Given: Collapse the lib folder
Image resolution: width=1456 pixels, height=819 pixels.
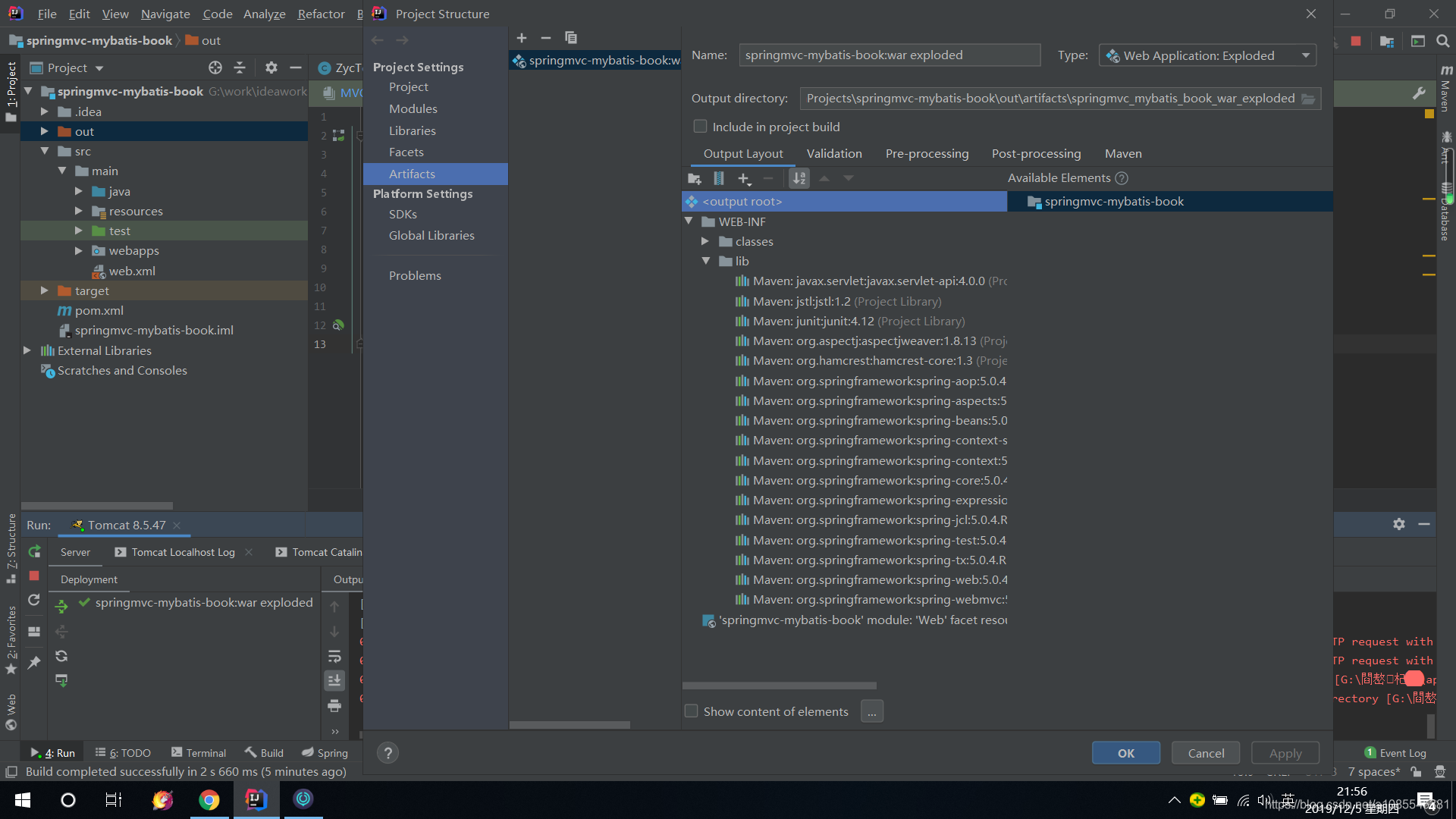Looking at the screenshot, I should (705, 261).
